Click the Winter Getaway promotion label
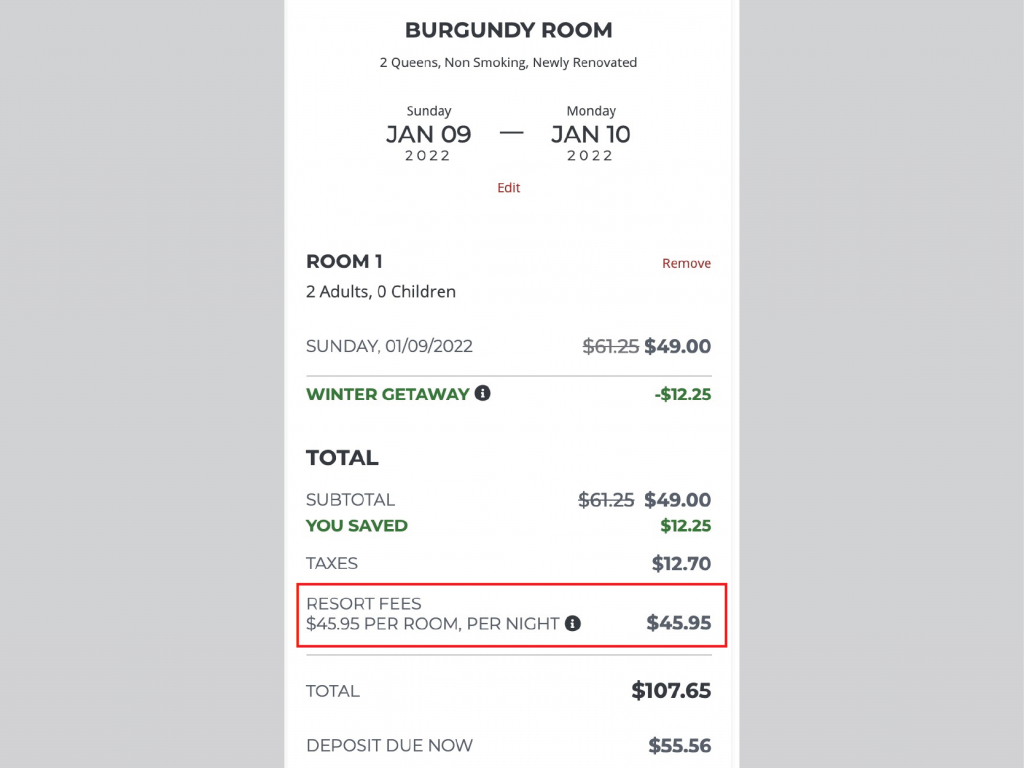The height and width of the screenshot is (768, 1024). coord(388,394)
